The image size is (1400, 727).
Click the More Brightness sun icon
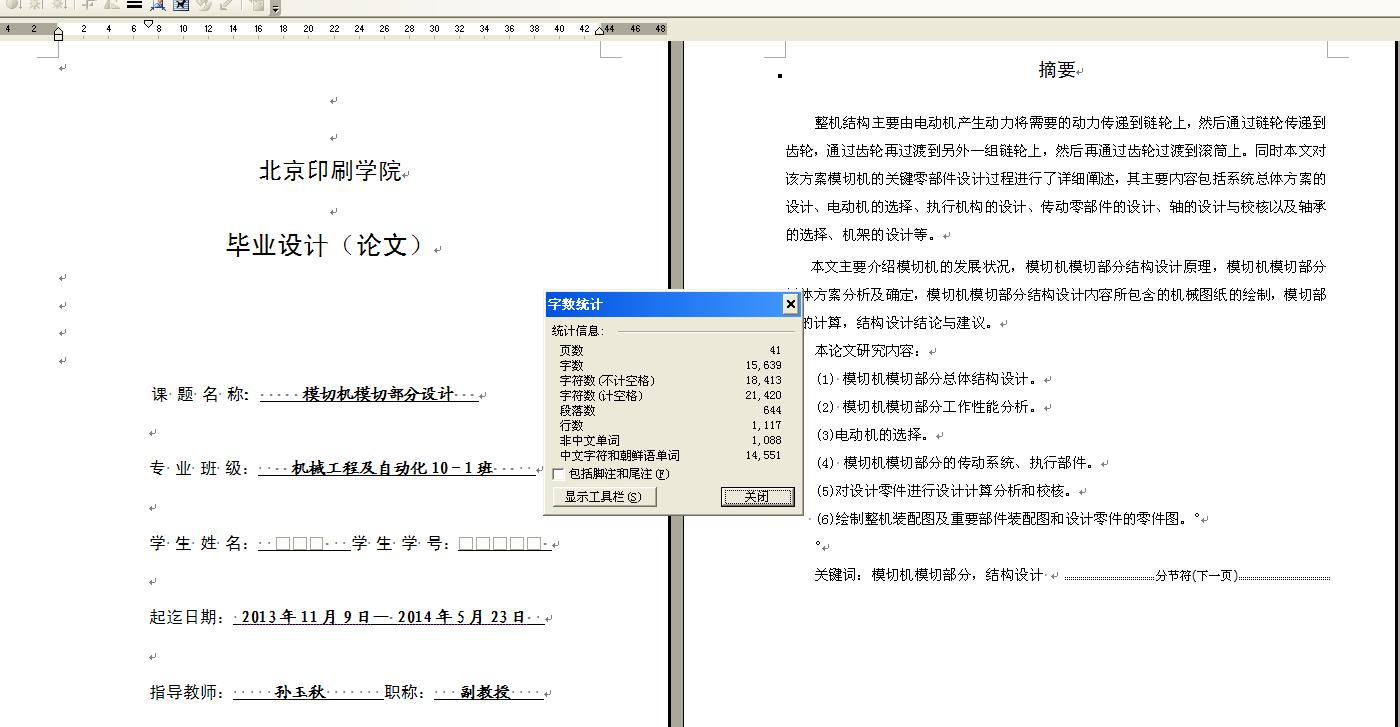tap(35, 7)
